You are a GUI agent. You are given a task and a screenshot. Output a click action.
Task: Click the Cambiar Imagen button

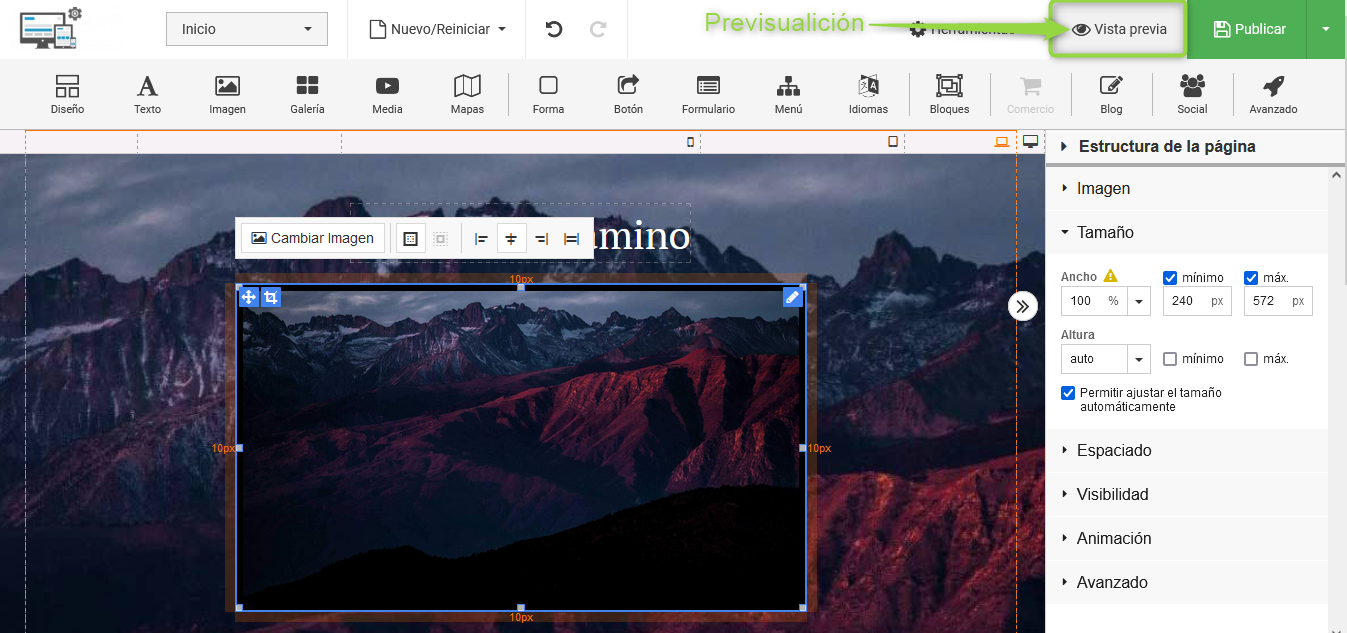tap(313, 238)
